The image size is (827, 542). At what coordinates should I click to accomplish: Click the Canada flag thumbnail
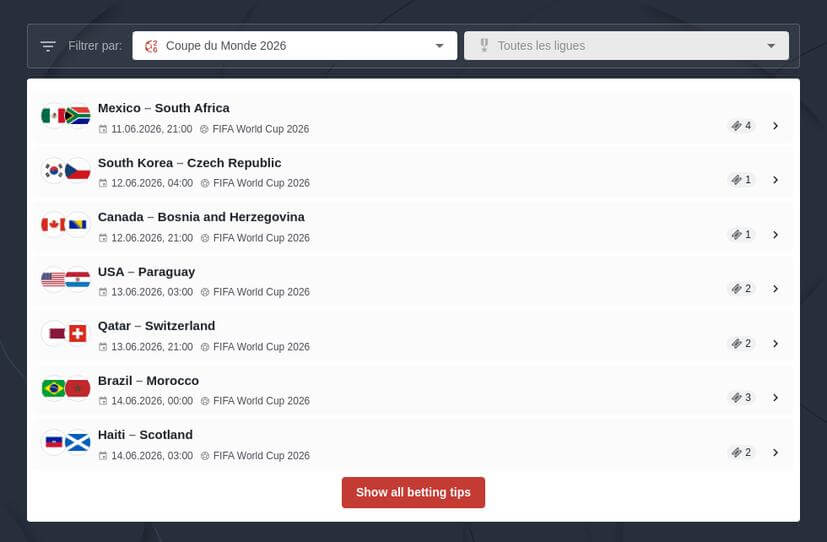52,225
